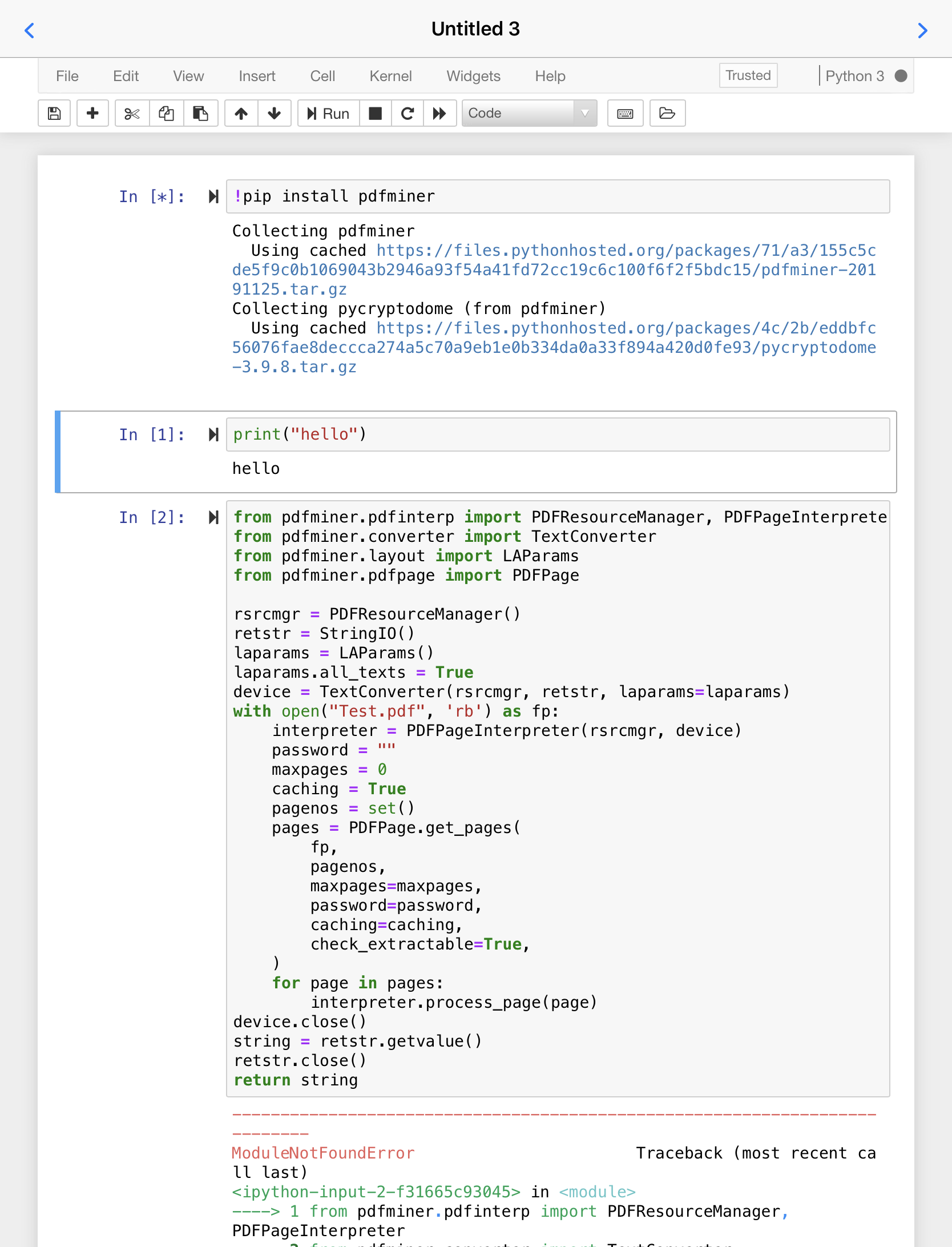Navigate back using the left chevron
Viewport: 952px width, 1247px height.
(30, 30)
